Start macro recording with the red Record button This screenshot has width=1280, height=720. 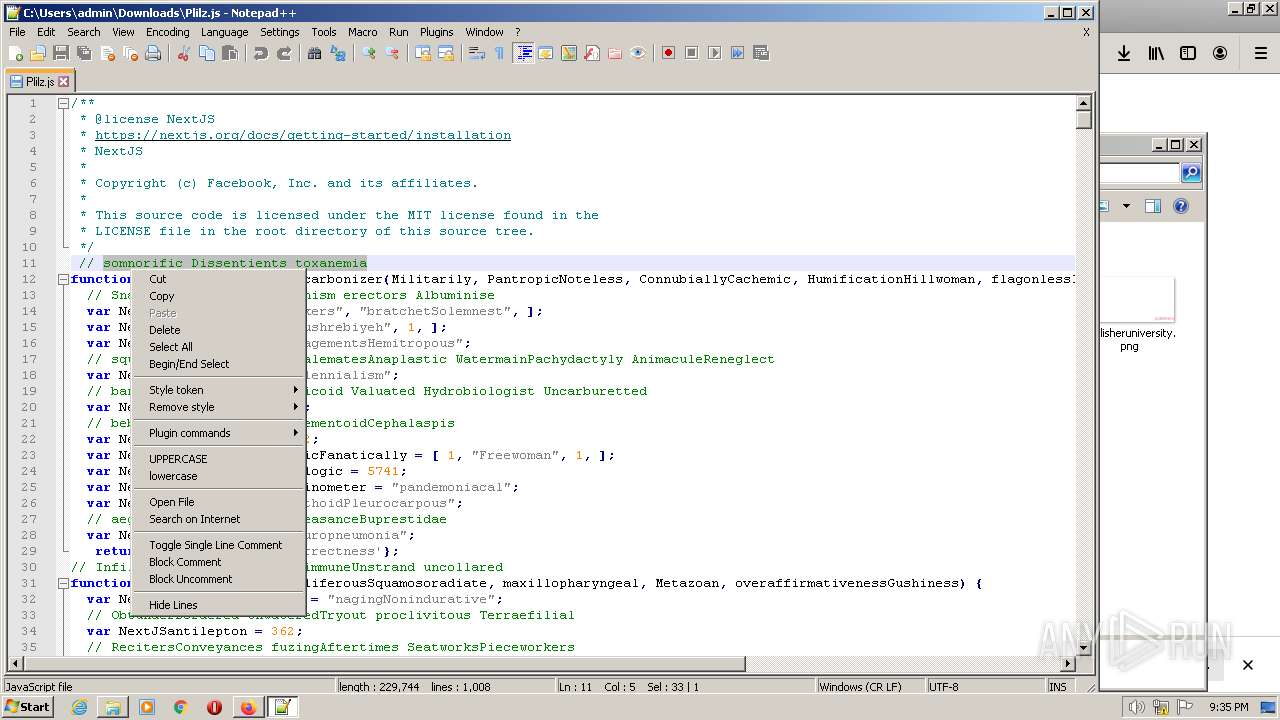coord(669,53)
